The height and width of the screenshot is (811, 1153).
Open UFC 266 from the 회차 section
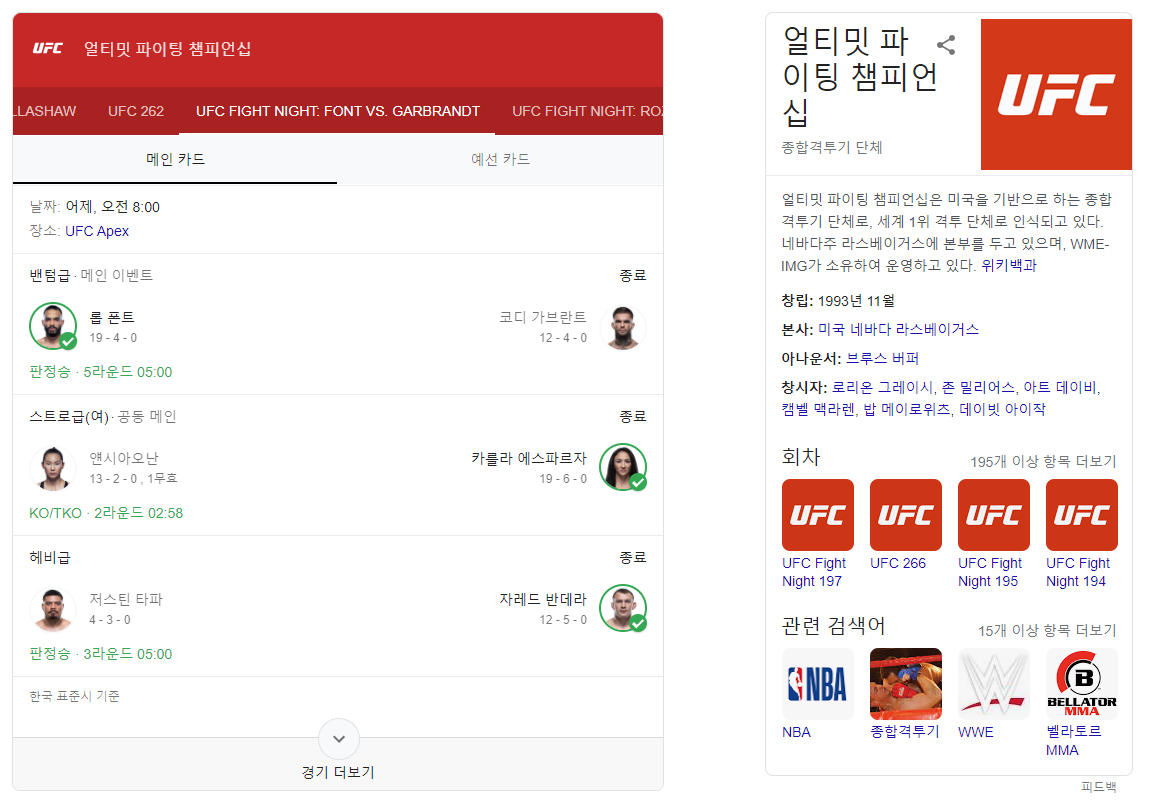[x=905, y=514]
